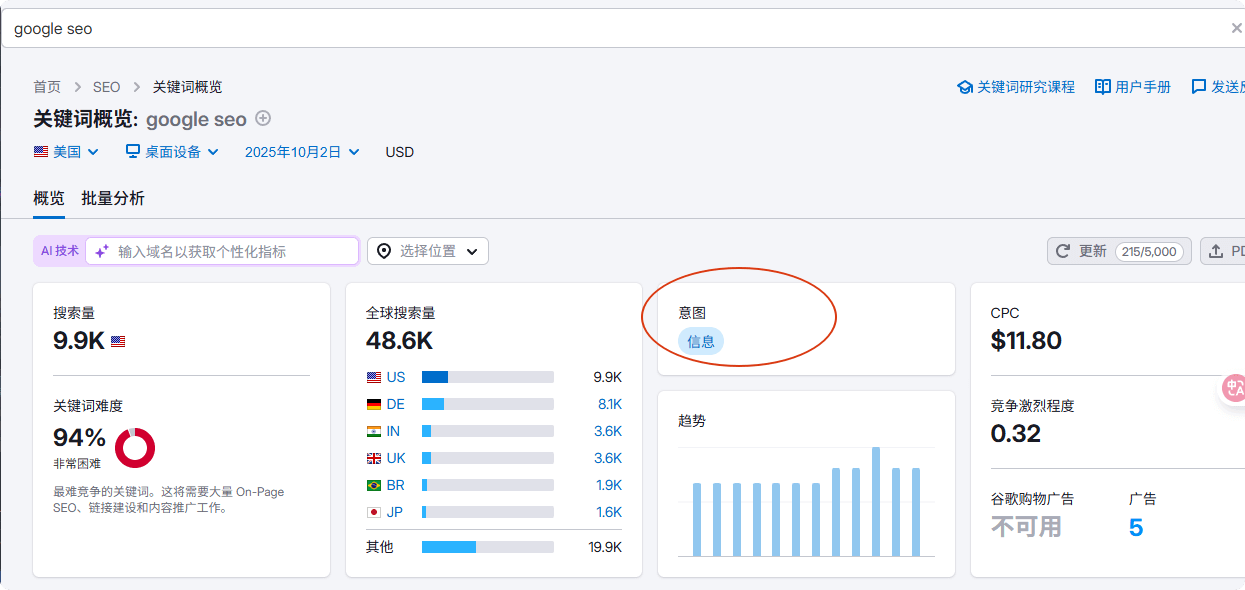1245x590 pixels.
Task: Click the tallest bar in the 趋势 chart
Action: 876,501
